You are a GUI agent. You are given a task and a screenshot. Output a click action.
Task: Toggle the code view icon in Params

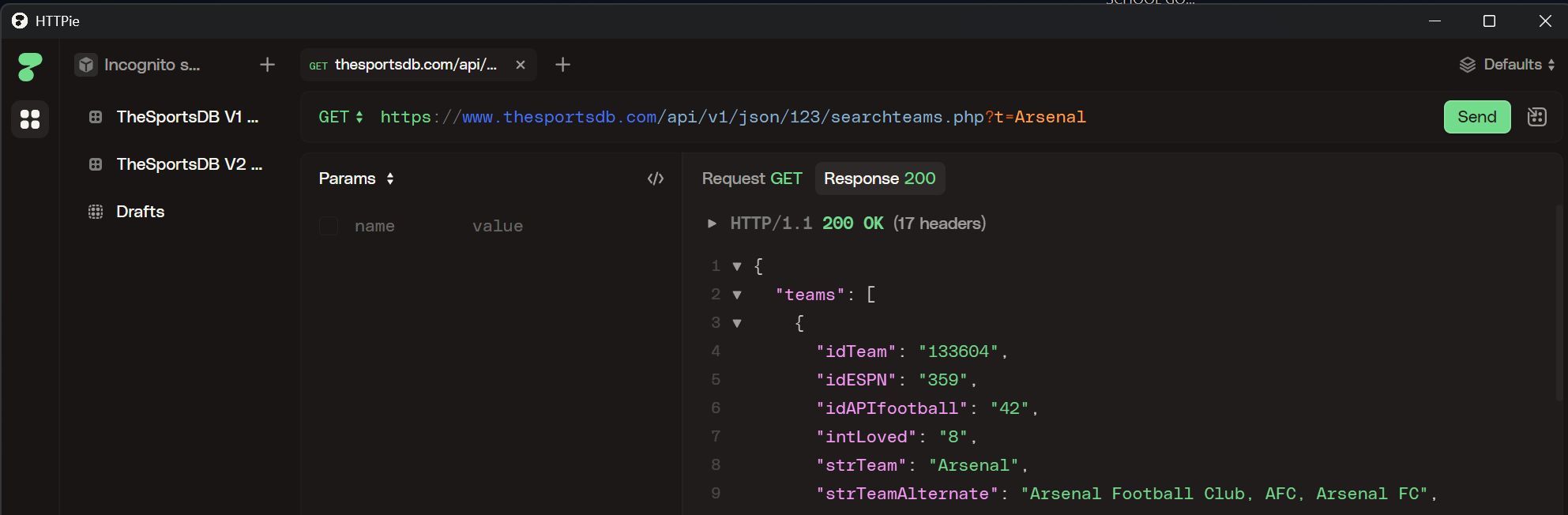(x=655, y=179)
